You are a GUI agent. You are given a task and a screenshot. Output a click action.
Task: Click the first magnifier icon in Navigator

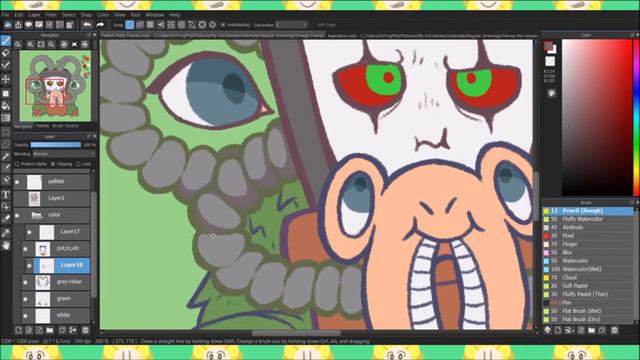(x=18, y=44)
